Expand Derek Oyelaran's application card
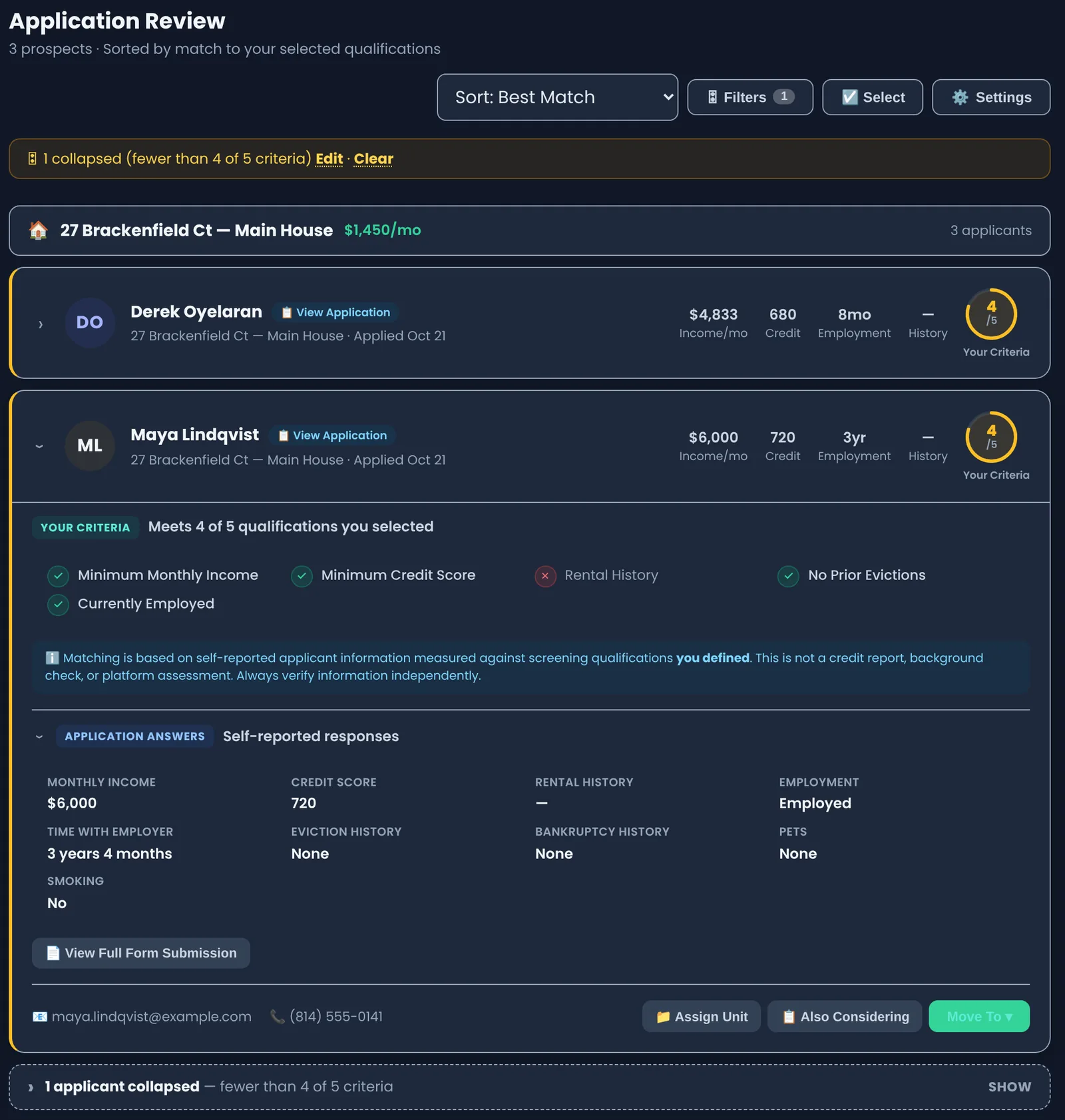The width and height of the screenshot is (1065, 1120). (41, 324)
